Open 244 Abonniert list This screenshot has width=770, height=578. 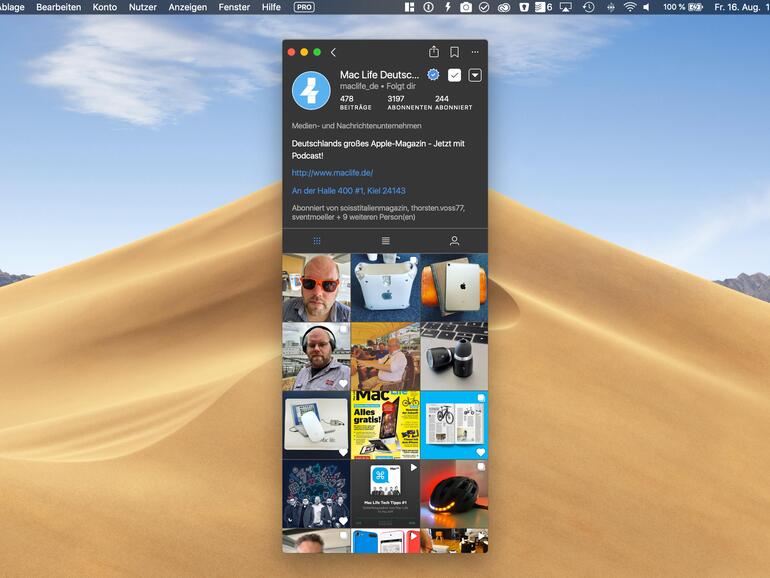click(x=453, y=103)
